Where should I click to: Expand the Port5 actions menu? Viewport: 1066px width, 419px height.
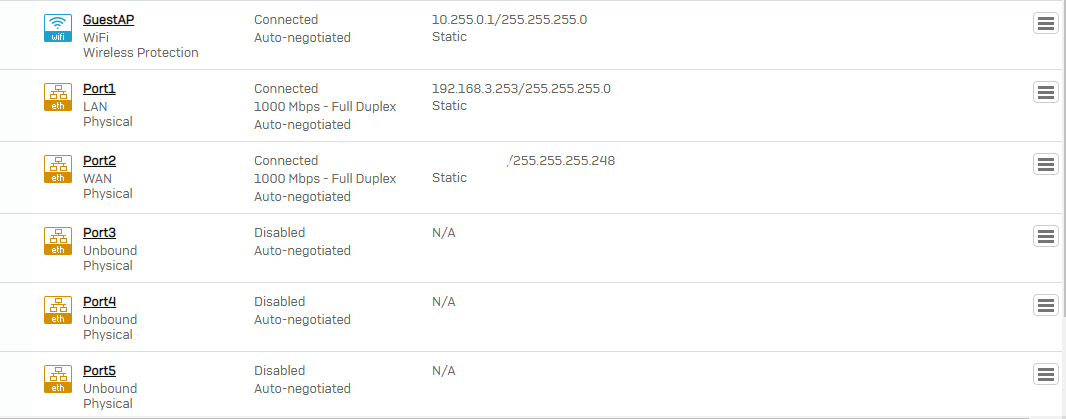click(1046, 374)
